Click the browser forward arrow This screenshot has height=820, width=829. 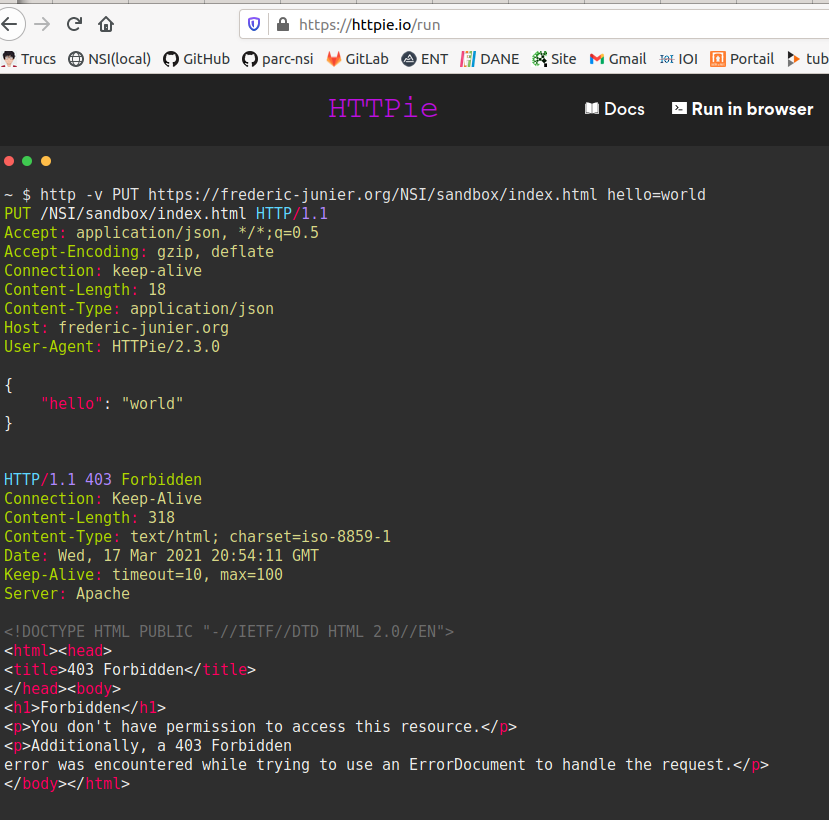click(x=42, y=24)
